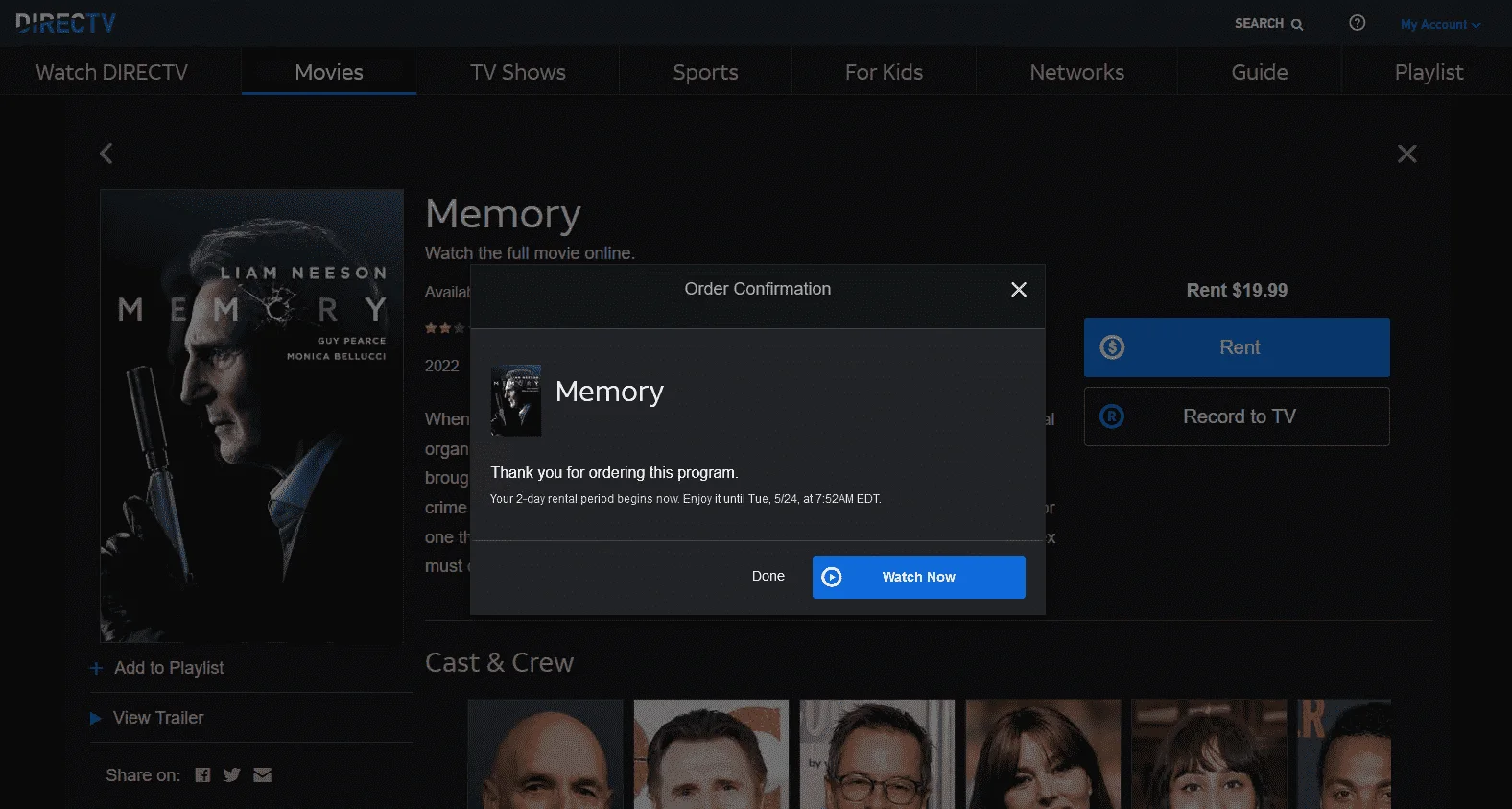Click the small Memory thumbnail in the dialog
Image resolution: width=1512 pixels, height=809 pixels.
[x=515, y=400]
